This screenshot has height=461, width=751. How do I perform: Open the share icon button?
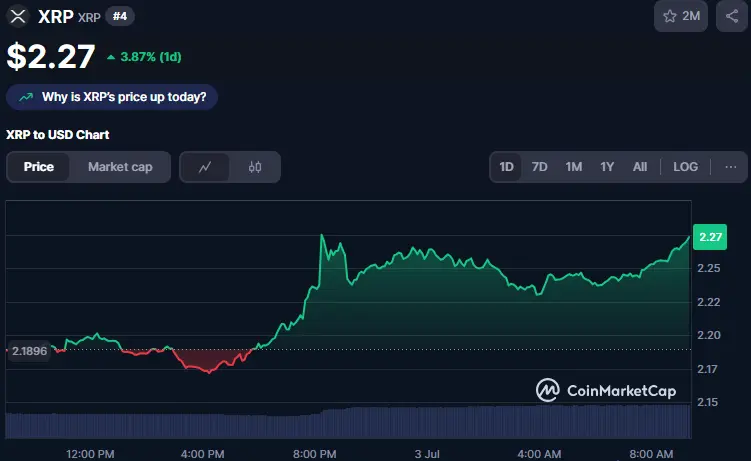[731, 16]
